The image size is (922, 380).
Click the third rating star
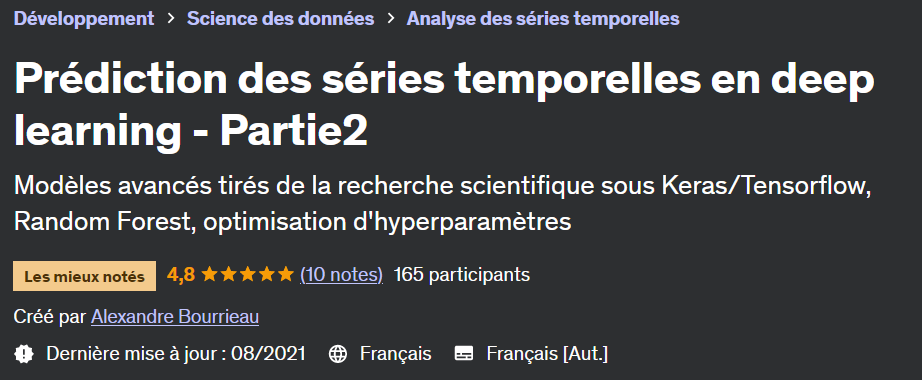(x=248, y=274)
